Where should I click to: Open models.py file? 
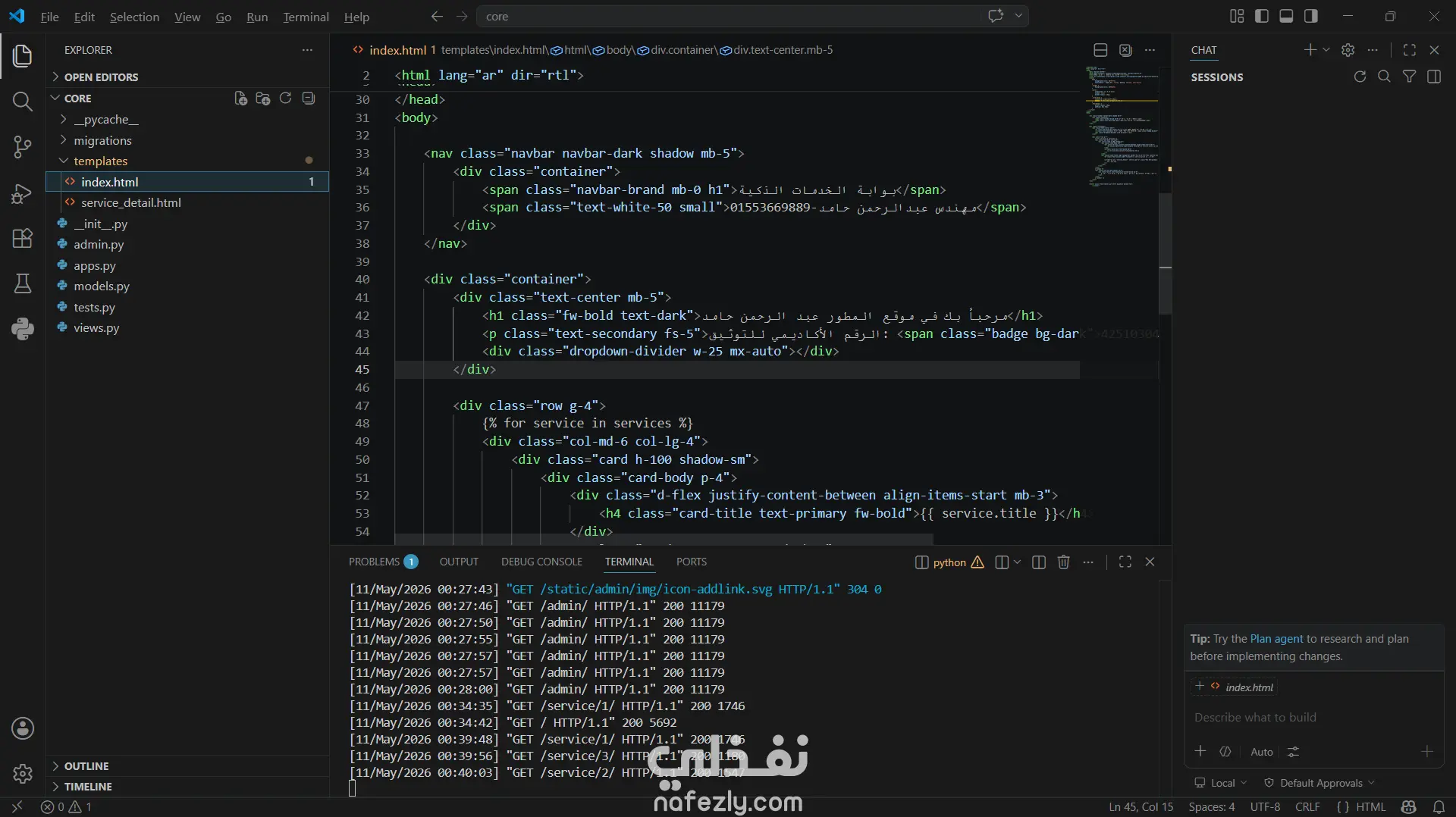[102, 286]
